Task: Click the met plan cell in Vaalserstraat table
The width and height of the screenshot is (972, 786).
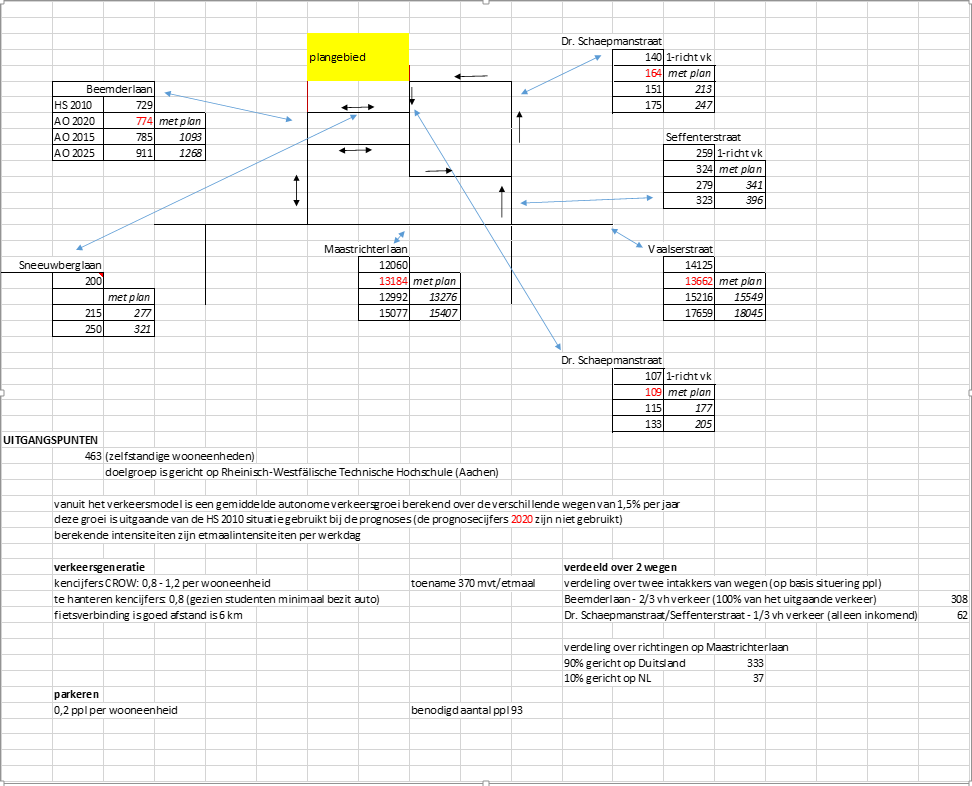Action: click(x=740, y=281)
